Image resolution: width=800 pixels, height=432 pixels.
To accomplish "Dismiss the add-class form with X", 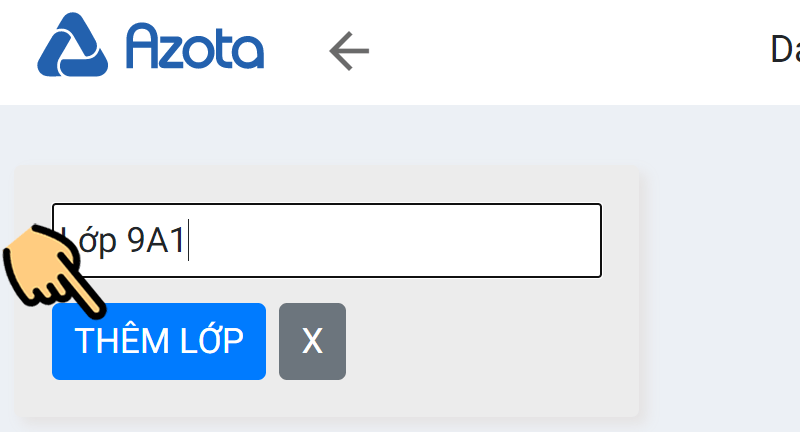I will pyautogui.click(x=312, y=342).
